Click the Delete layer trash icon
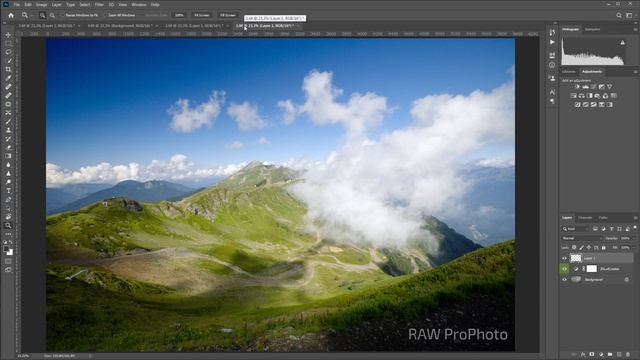 pyautogui.click(x=628, y=354)
